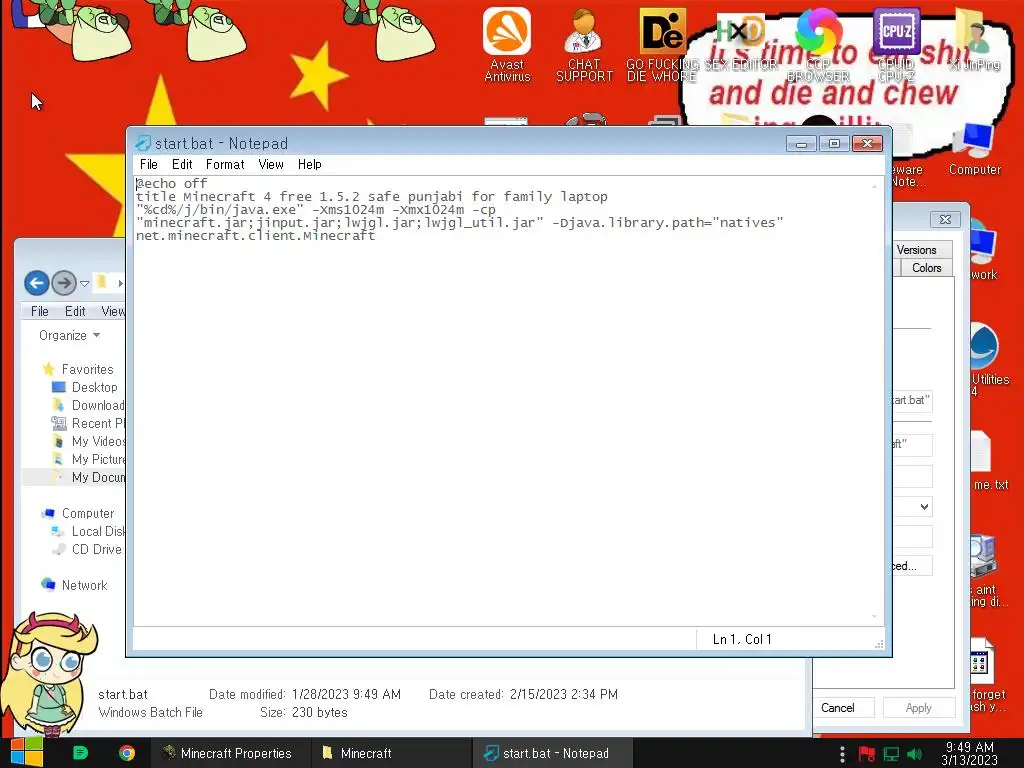Open Explorer recent locations dropdown arrow

[84, 283]
